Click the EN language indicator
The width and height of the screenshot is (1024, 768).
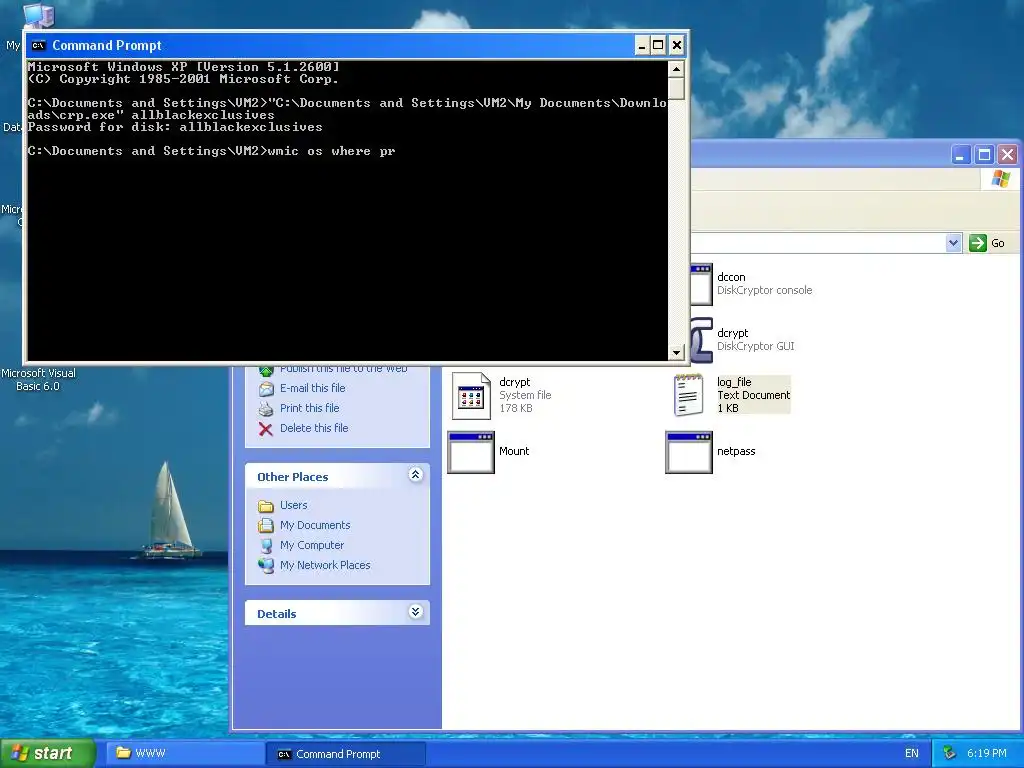(x=912, y=753)
